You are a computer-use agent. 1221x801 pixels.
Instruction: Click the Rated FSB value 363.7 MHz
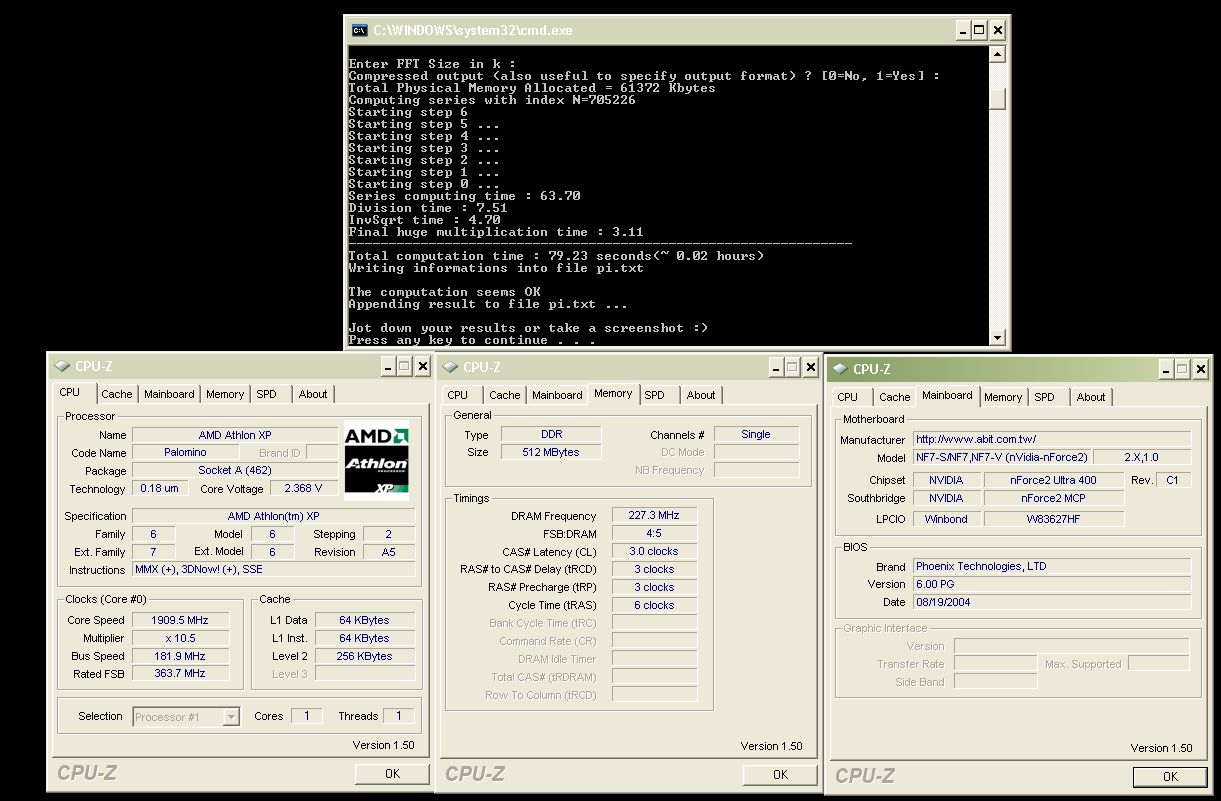(179, 674)
